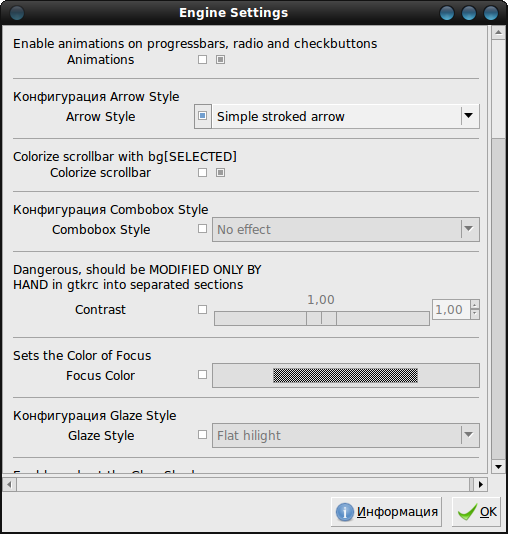
Task: Enable the Animations override checkbox
Action: point(202,60)
